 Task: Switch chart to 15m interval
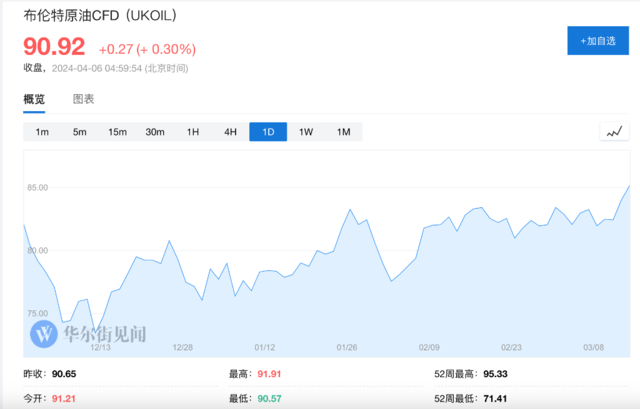[x=117, y=132]
